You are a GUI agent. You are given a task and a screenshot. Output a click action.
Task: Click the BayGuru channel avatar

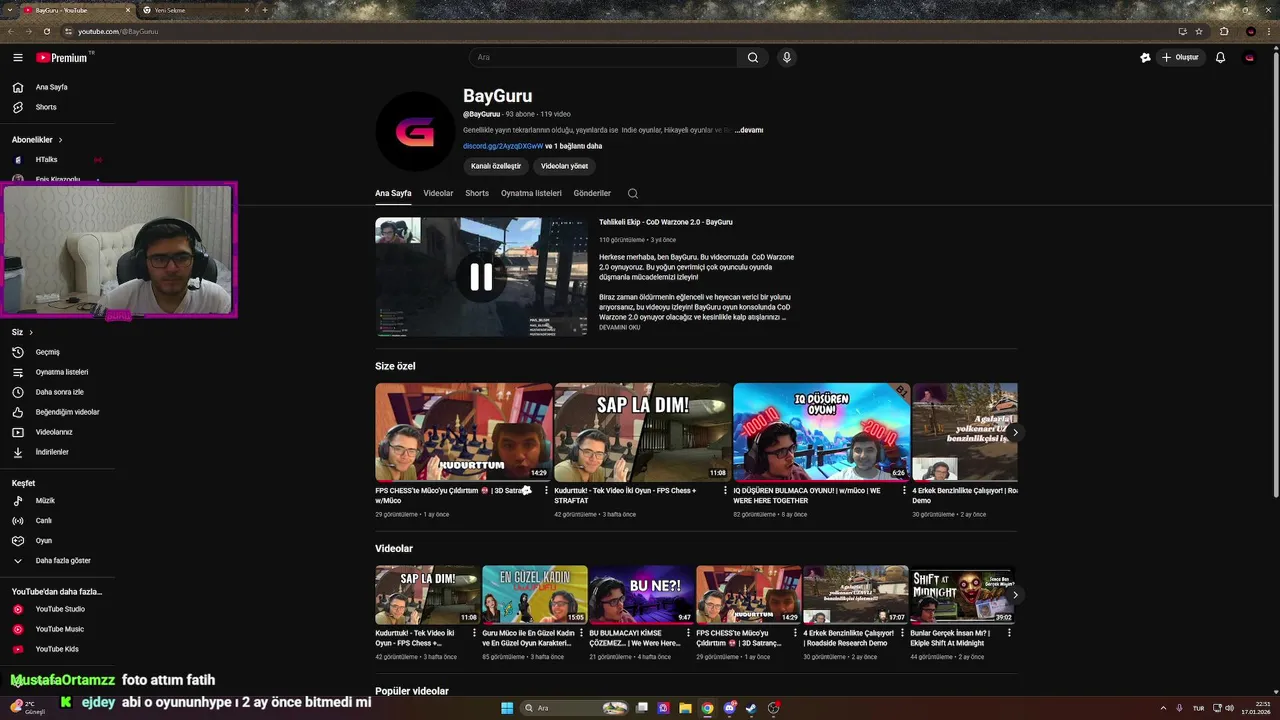[x=414, y=131]
